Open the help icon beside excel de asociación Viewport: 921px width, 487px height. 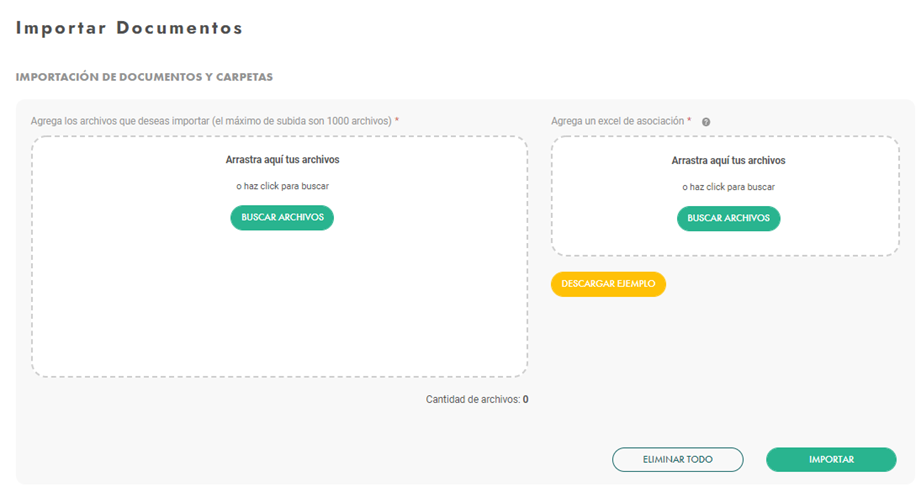click(x=706, y=122)
